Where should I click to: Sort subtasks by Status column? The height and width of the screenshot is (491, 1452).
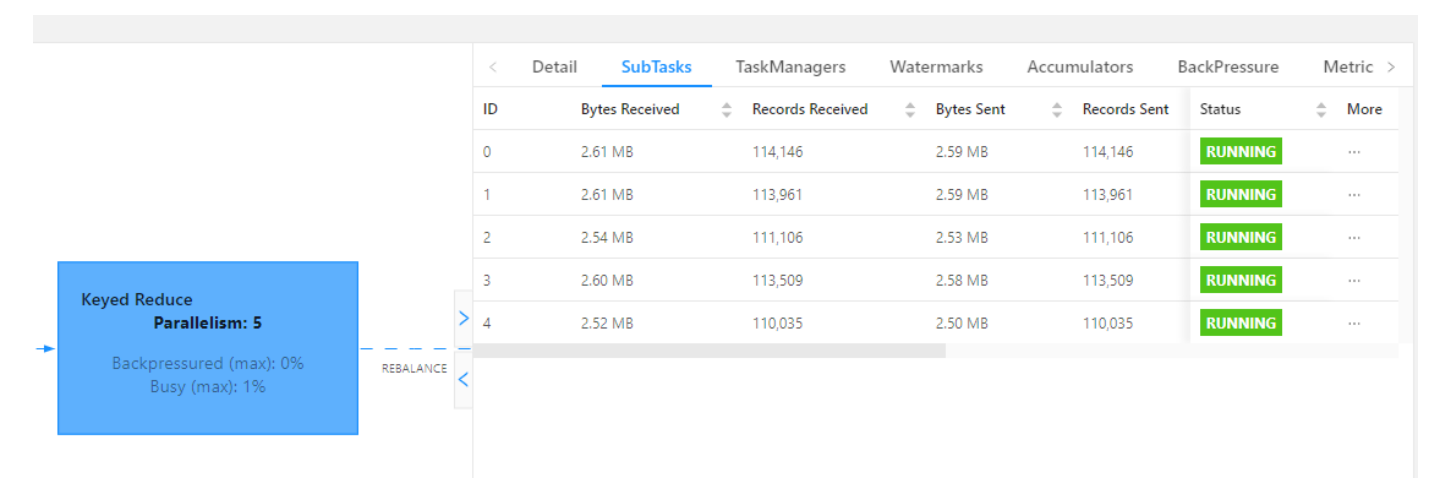click(x=1321, y=110)
